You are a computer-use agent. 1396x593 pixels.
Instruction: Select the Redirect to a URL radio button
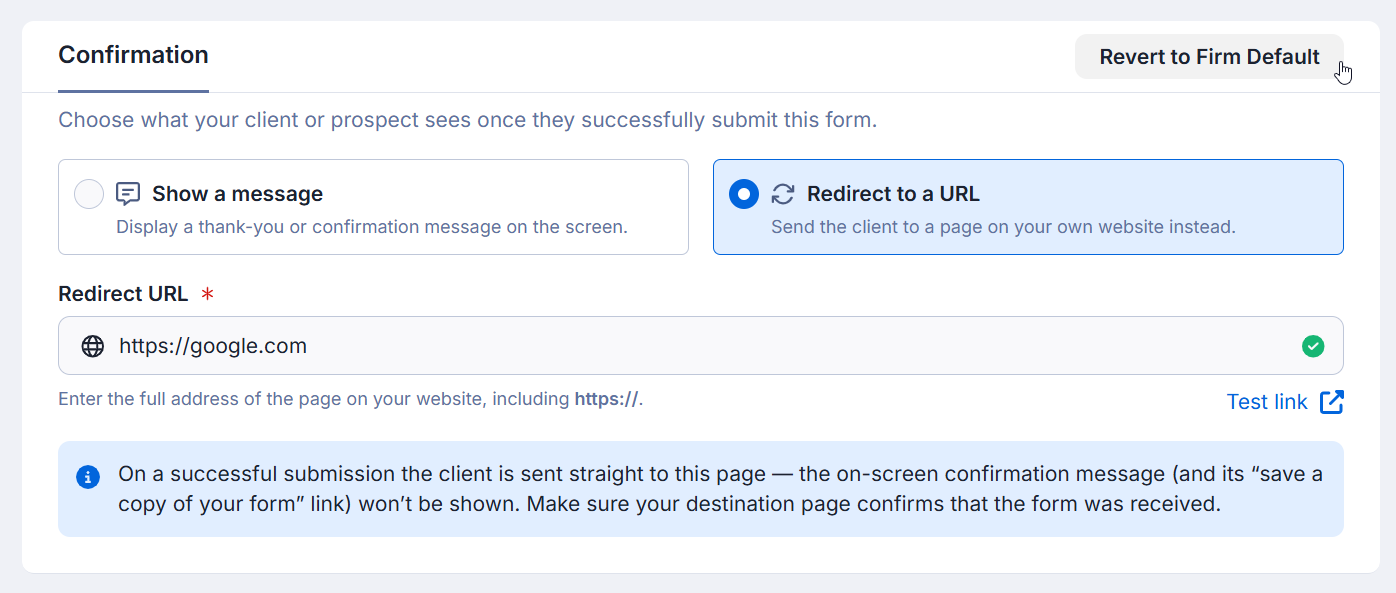tap(744, 194)
